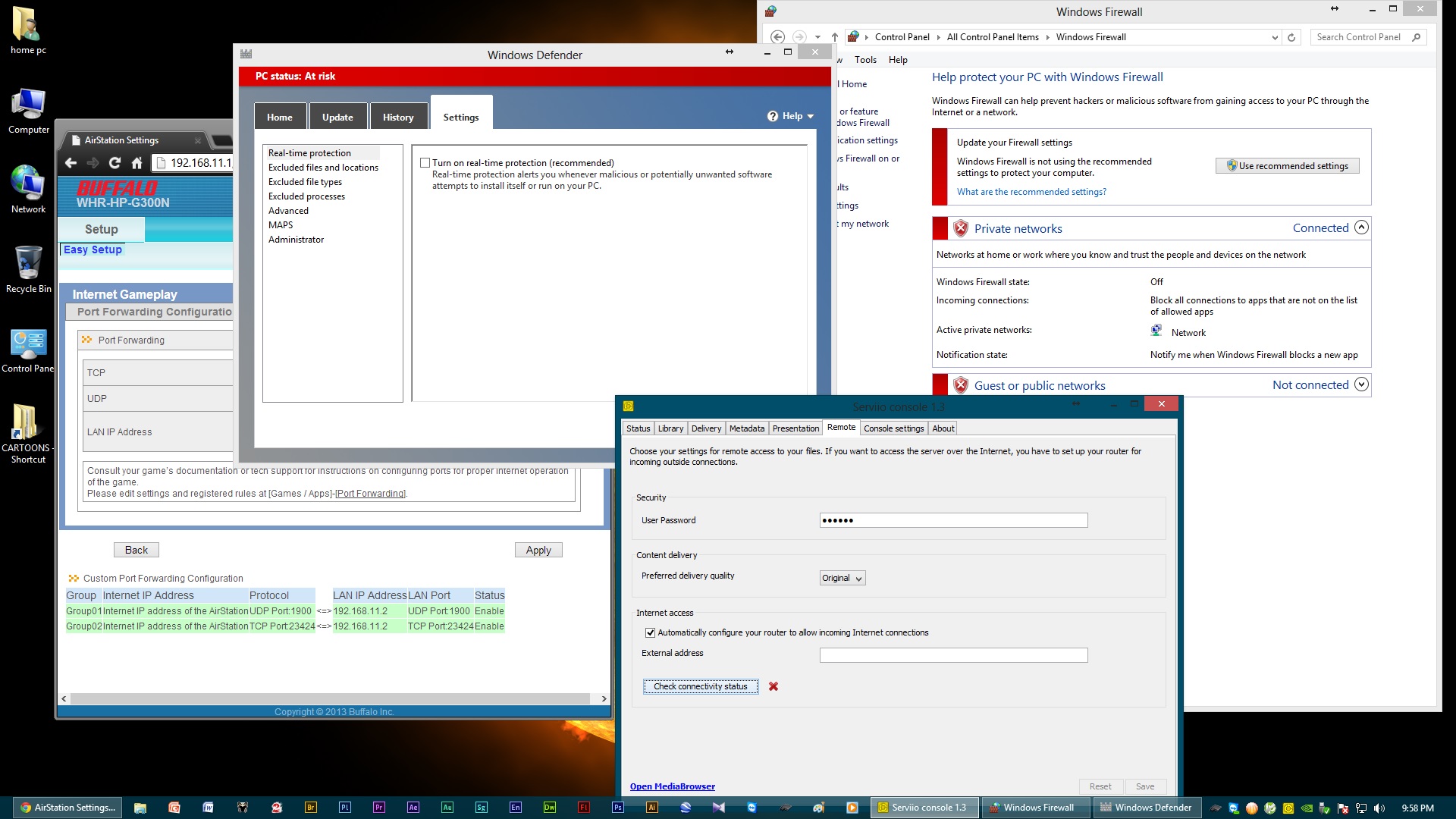Launch Adobe SpeedGrade from the taskbar
This screenshot has width=1456, height=819.
482,808
